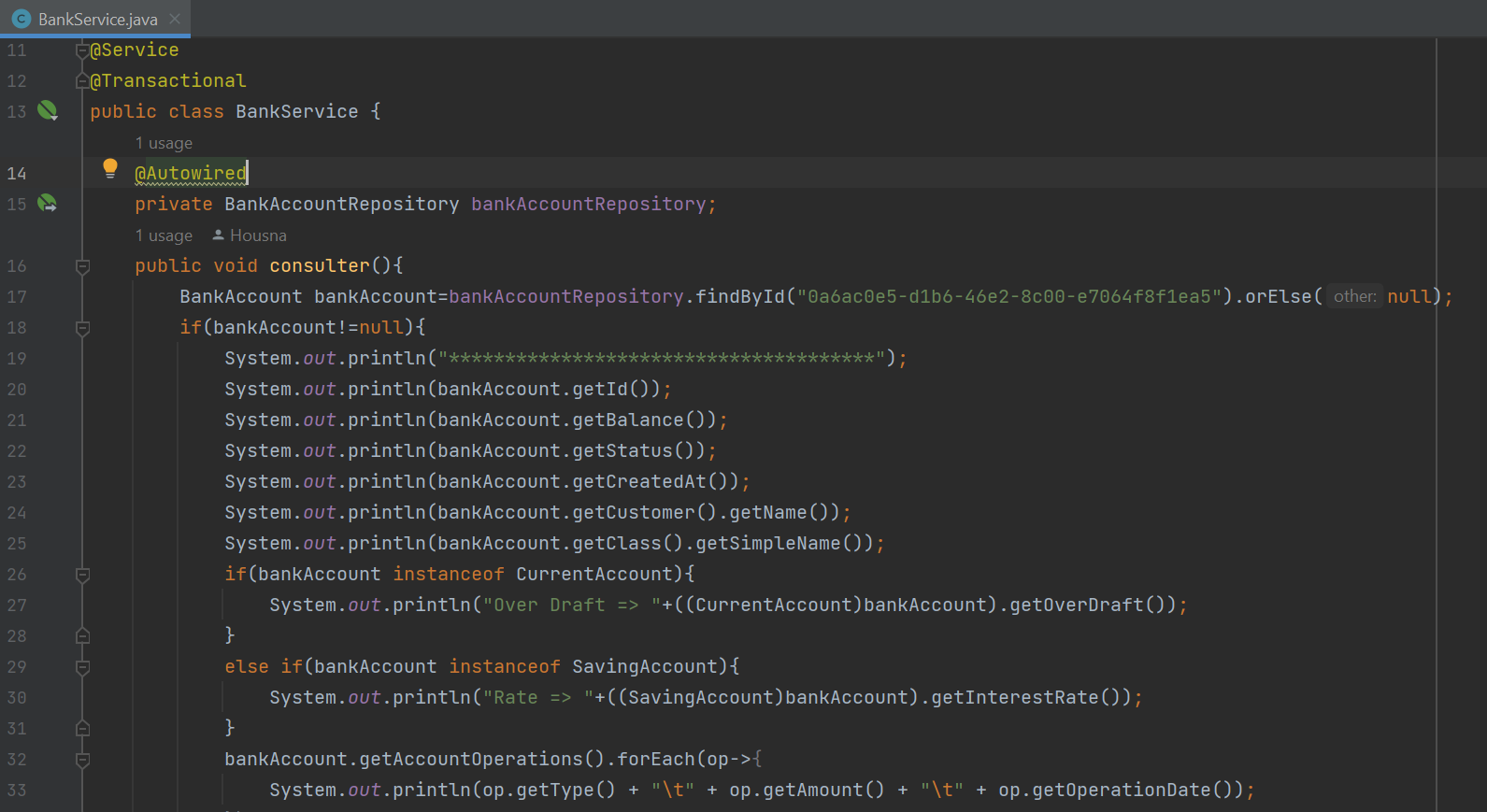Open the yellow light bulb quick-fix
The height and width of the screenshot is (812, 1487).
110,168
